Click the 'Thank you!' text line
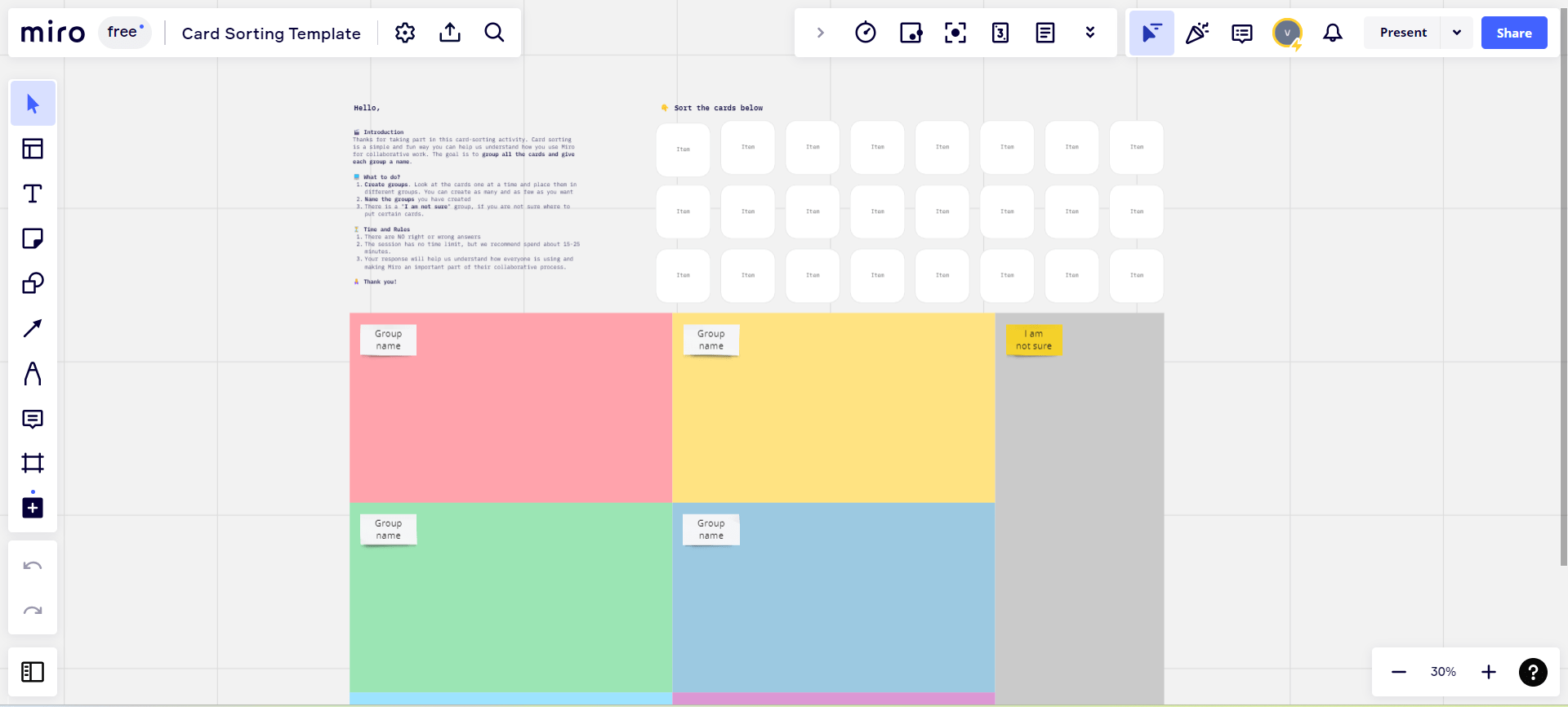The height and width of the screenshot is (707, 1568). 380,282
